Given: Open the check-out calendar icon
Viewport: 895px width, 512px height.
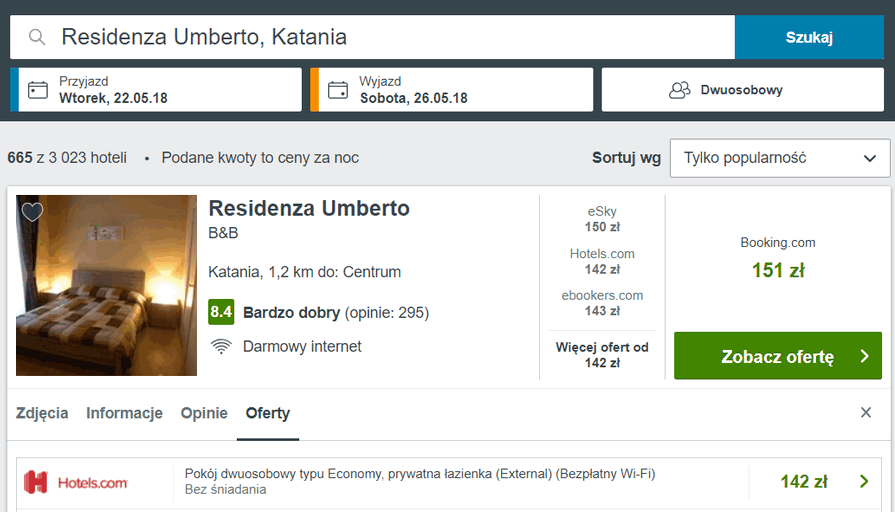Looking at the screenshot, I should click(x=337, y=90).
